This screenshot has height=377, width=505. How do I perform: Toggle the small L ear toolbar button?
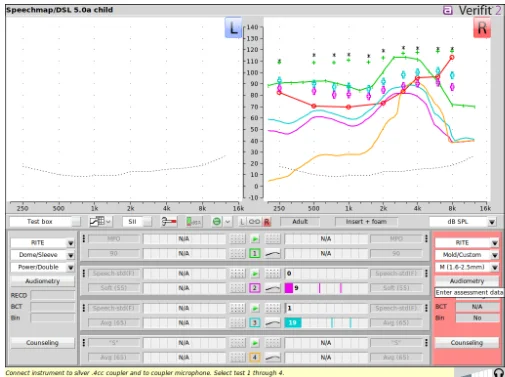pyautogui.click(x=242, y=222)
